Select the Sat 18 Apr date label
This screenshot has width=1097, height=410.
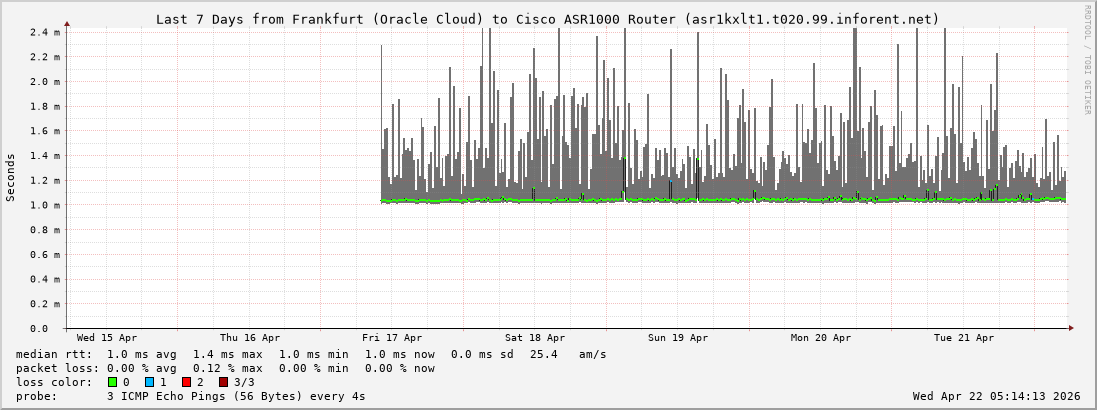(x=535, y=338)
